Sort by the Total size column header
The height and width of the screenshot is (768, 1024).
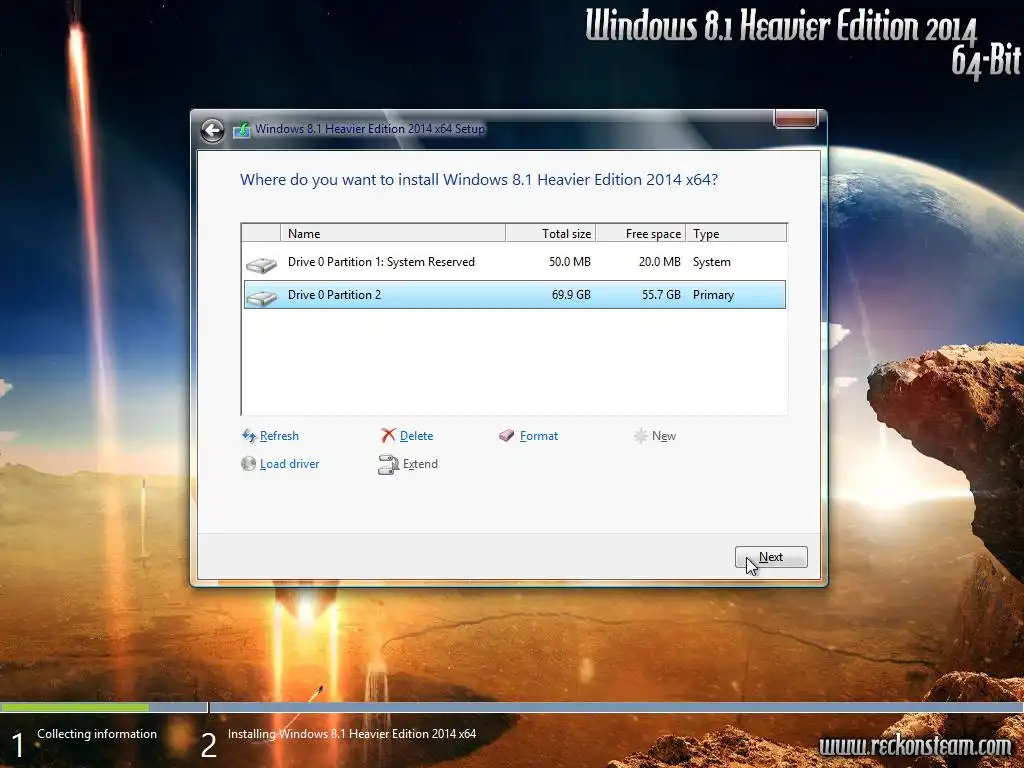click(551, 233)
